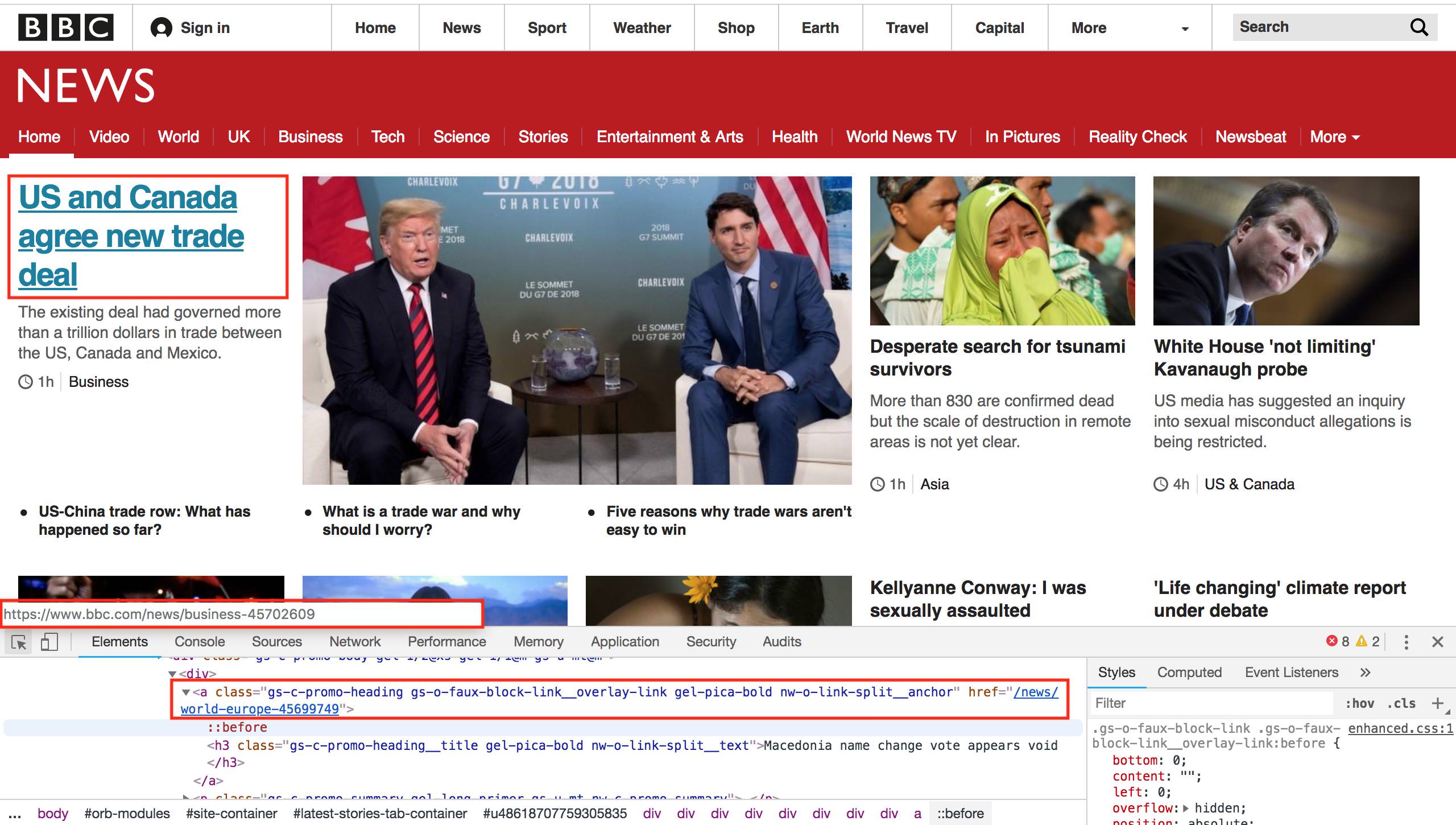Screen dimensions: 1456x825
Task: Toggle the device toolbar icon in DevTools
Action: pyautogui.click(x=49, y=642)
